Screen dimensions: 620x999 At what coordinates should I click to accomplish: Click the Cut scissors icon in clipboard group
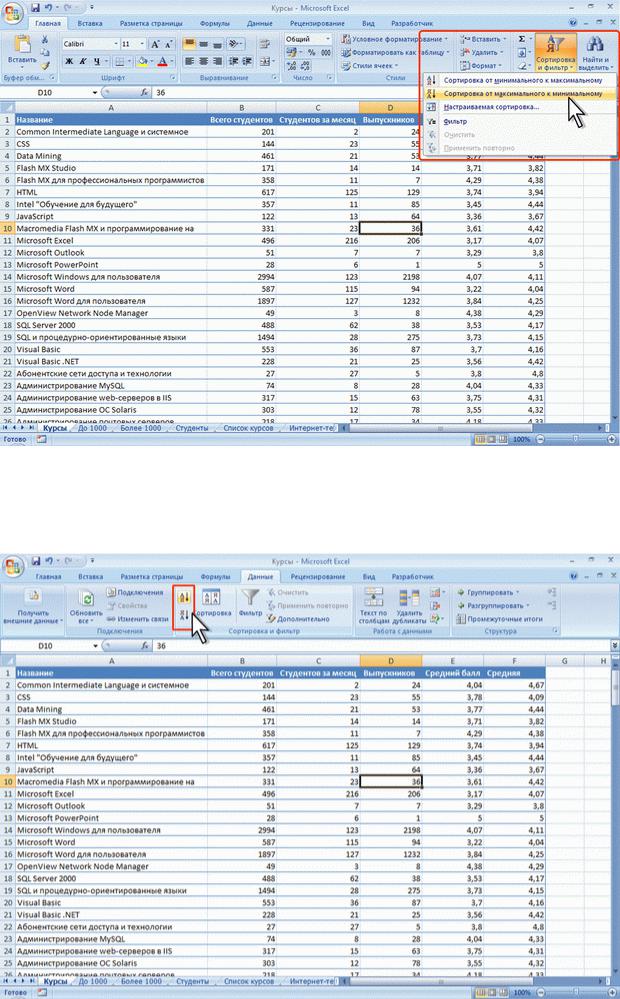click(x=45, y=40)
